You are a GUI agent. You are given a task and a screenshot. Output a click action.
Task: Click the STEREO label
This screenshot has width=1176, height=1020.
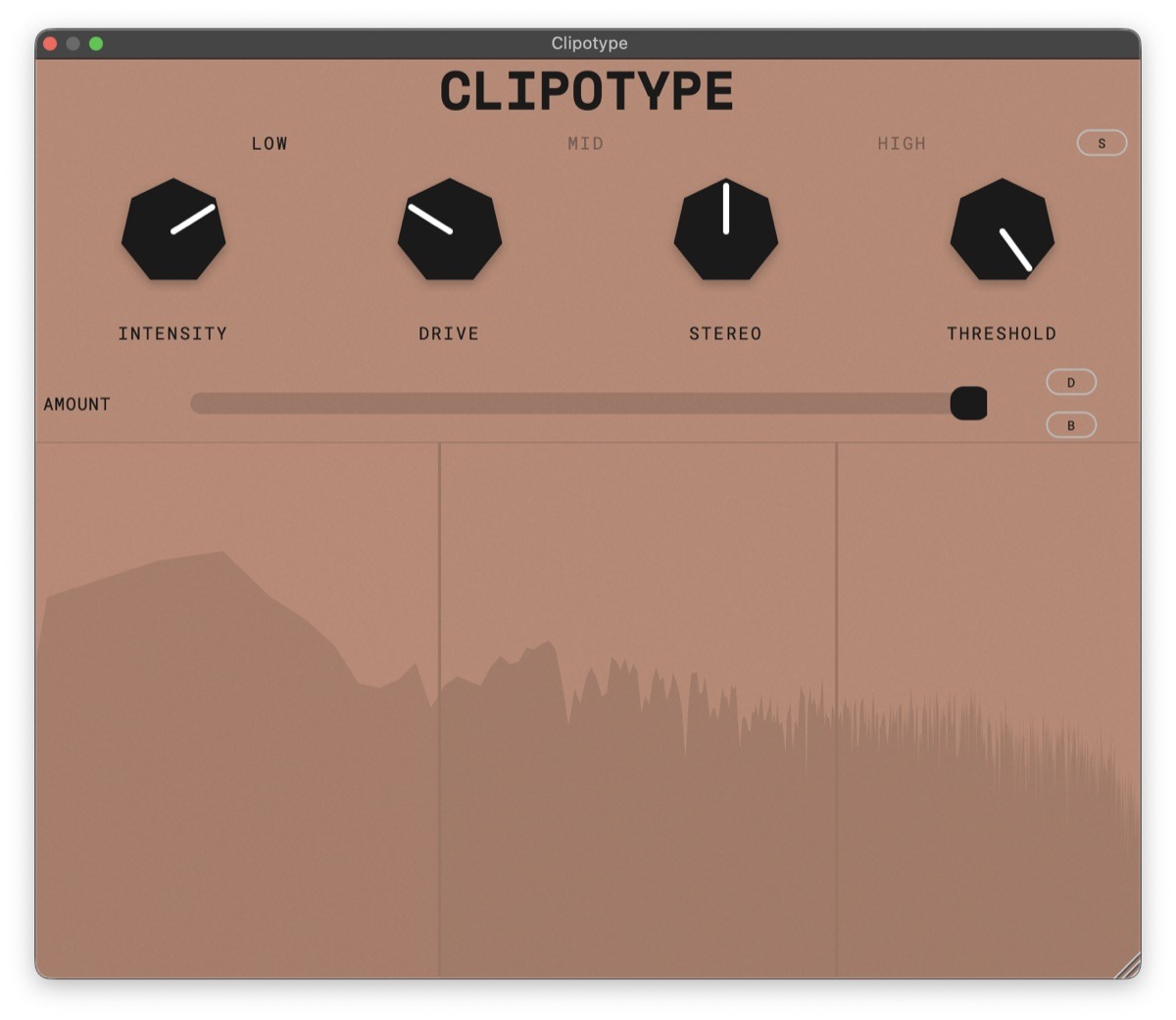point(725,333)
